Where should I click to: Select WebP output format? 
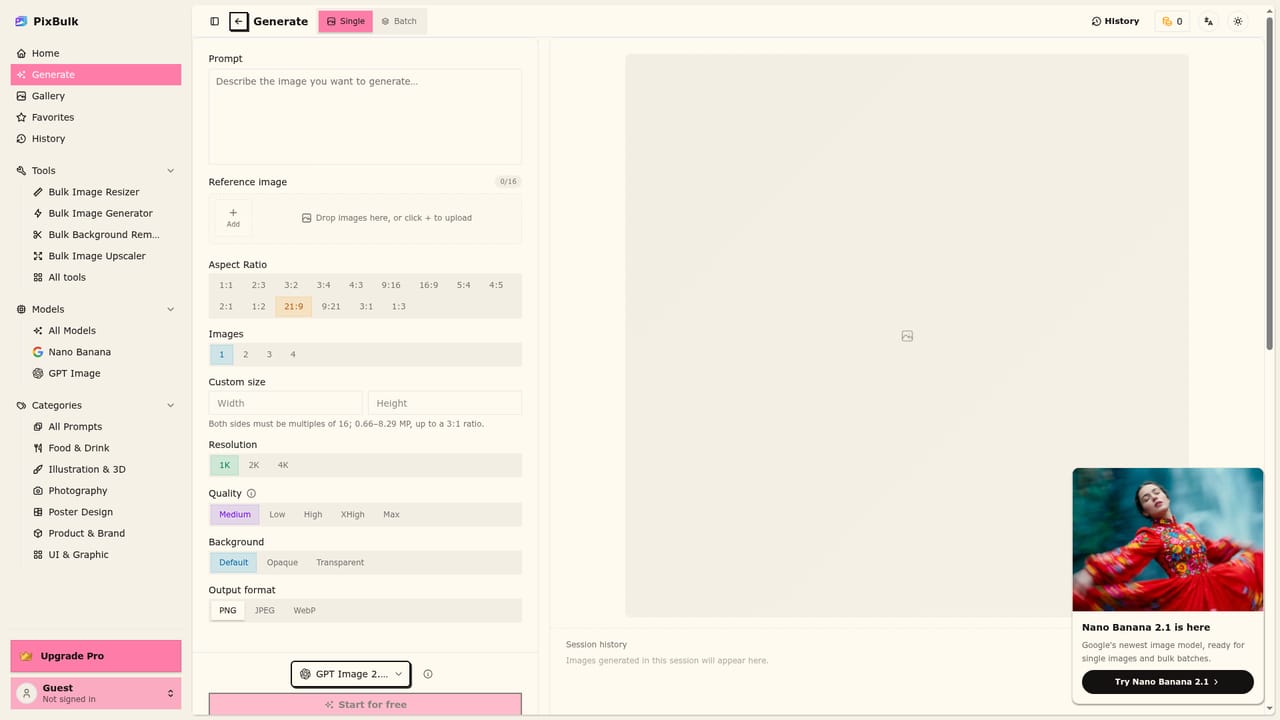click(x=304, y=610)
